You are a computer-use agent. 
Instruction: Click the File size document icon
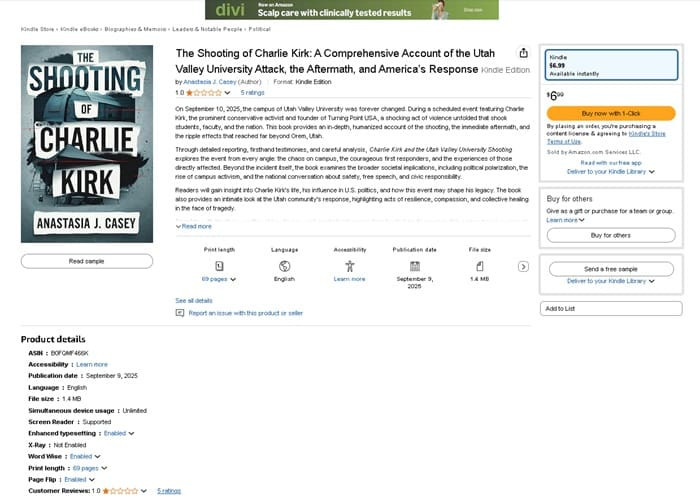(479, 266)
